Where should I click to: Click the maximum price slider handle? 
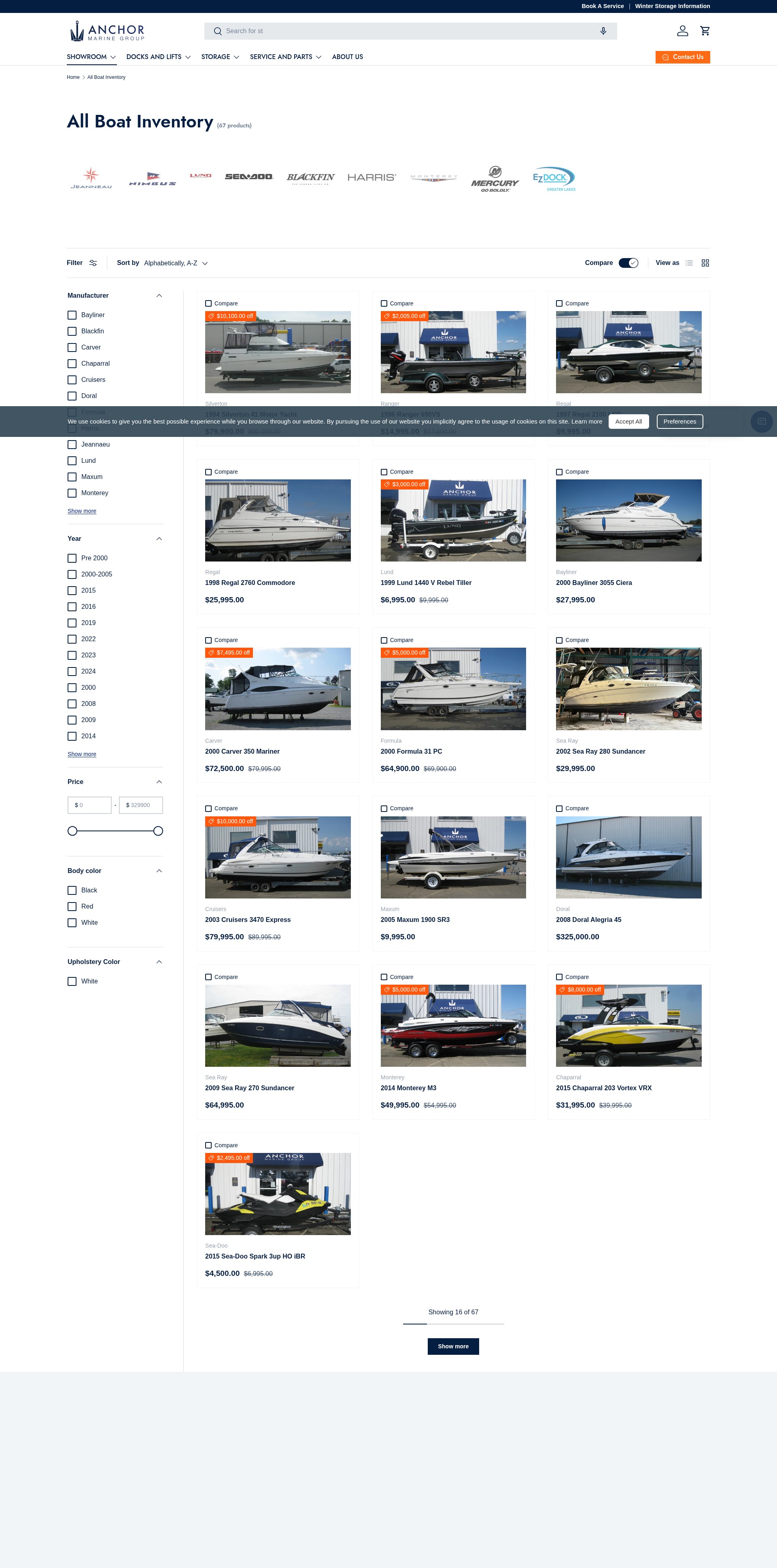click(x=158, y=831)
